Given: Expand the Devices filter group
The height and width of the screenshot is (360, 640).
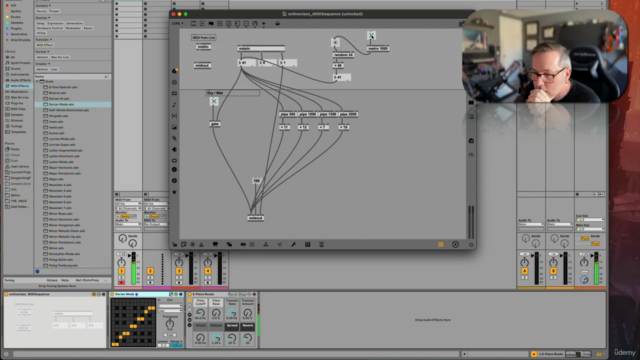Looking at the screenshot, I should pos(42,18).
